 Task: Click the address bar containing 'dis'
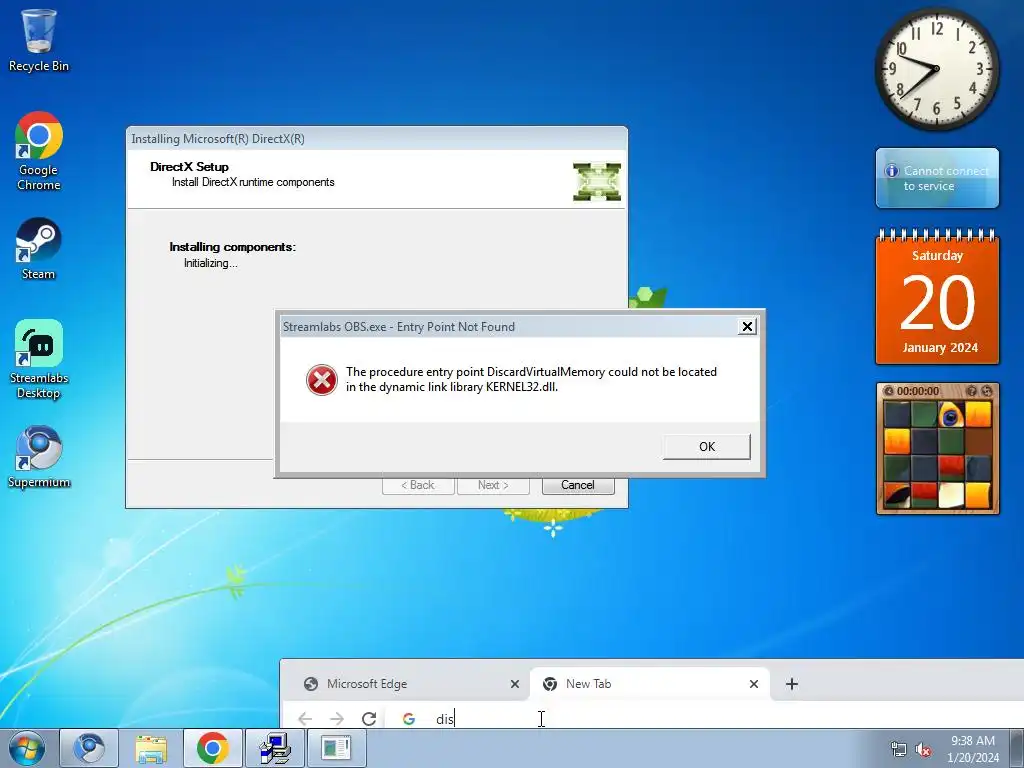point(705,719)
